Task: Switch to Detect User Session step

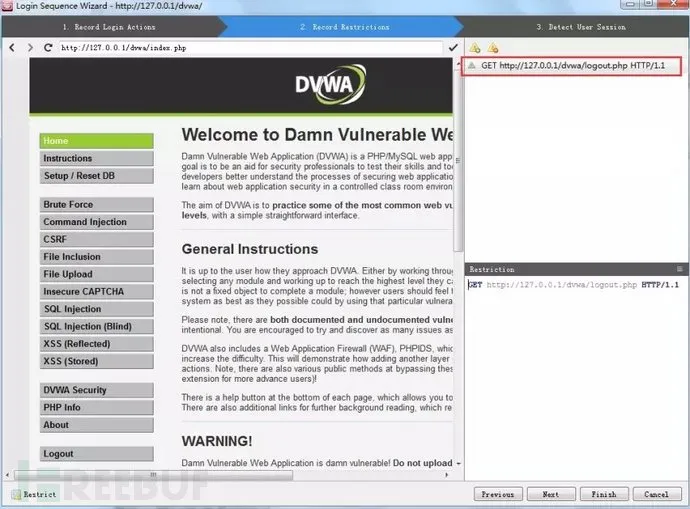Action: click(x=580, y=27)
